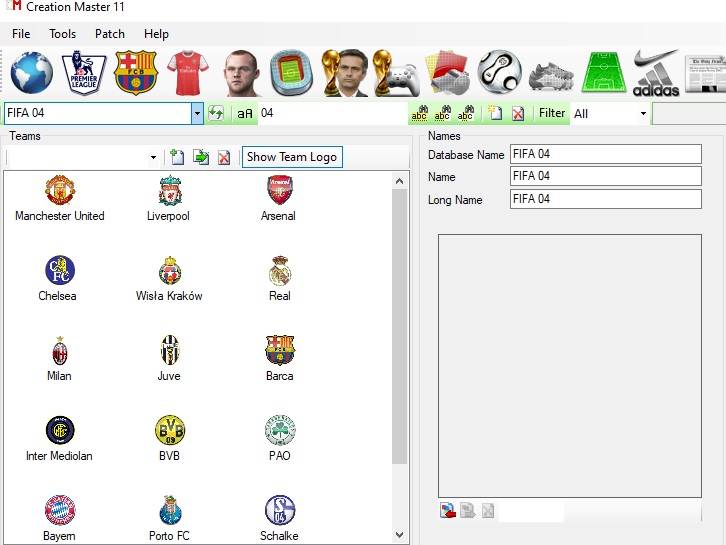The width and height of the screenshot is (726, 545).
Task: Click the red X delete league icon
Action: tap(518, 113)
